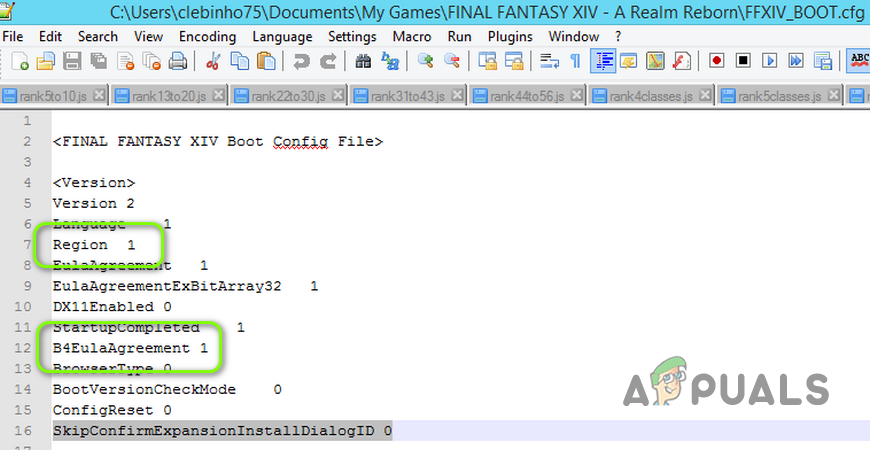The width and height of the screenshot is (870, 450).
Task: Open the Window menu
Action: click(574, 37)
